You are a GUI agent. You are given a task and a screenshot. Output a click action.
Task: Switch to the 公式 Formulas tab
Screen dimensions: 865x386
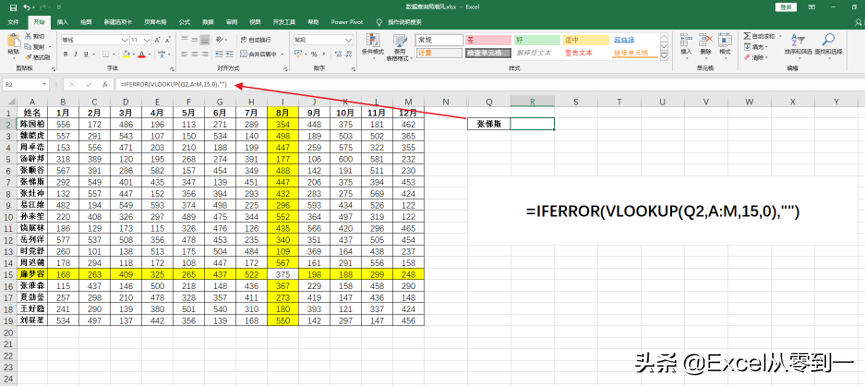184,22
